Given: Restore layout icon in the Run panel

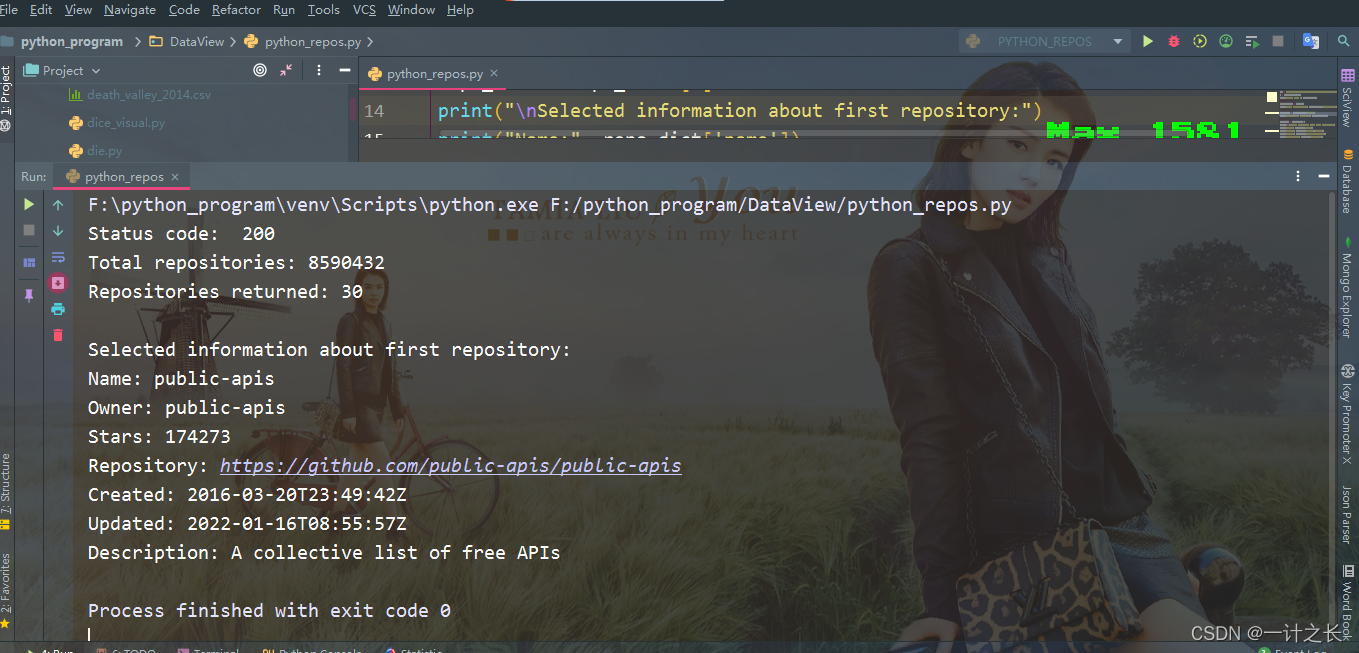Looking at the screenshot, I should 29,263.
